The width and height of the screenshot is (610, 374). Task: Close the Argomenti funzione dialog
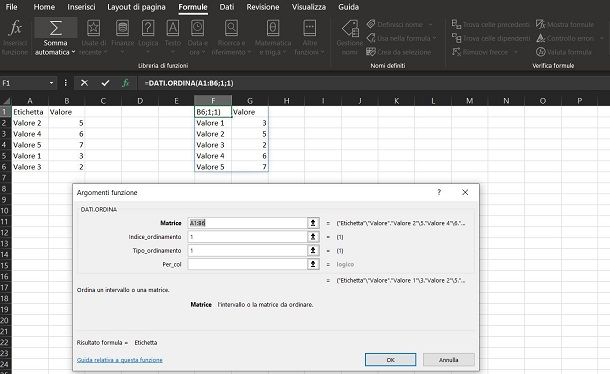tap(465, 192)
